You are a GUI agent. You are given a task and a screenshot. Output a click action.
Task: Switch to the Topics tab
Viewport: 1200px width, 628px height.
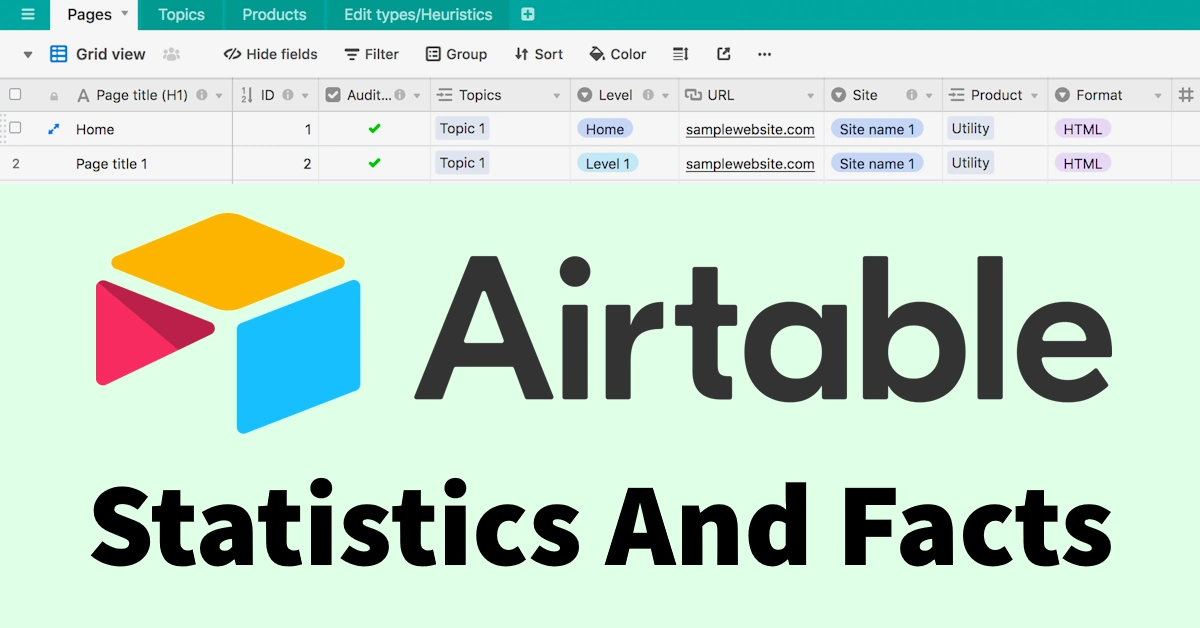click(181, 14)
